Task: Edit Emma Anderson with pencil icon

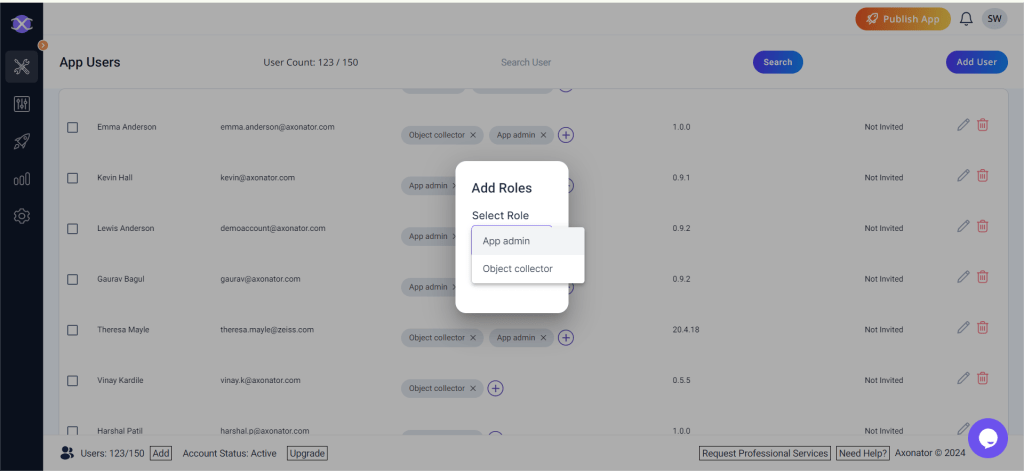Action: click(963, 125)
